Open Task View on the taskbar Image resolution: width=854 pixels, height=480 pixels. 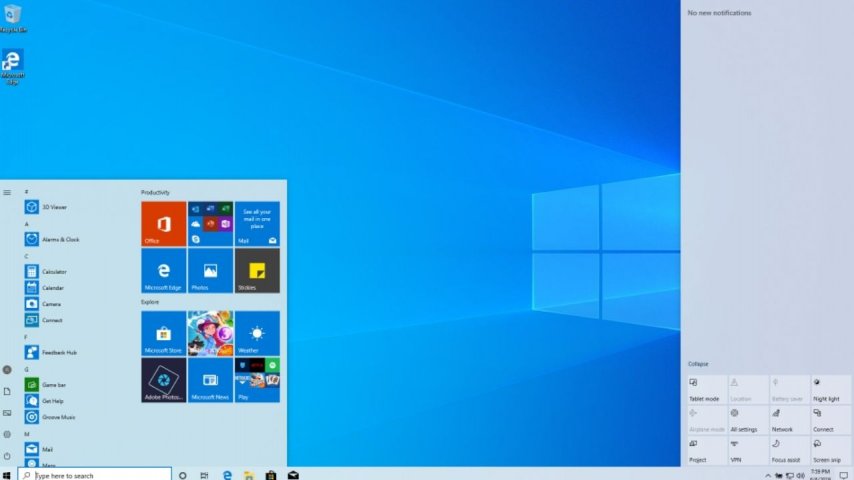pos(204,475)
